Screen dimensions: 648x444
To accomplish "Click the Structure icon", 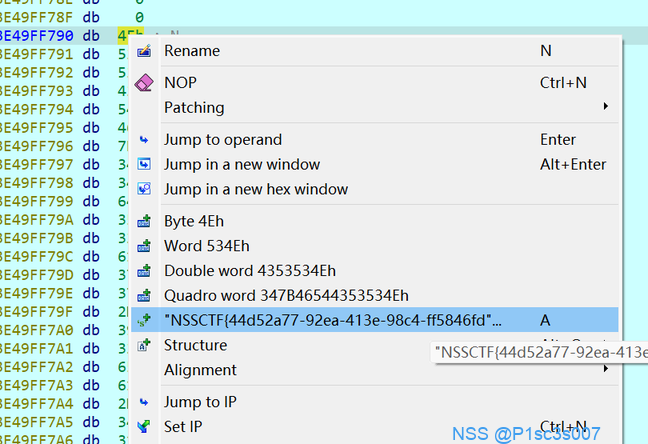I will click(144, 345).
